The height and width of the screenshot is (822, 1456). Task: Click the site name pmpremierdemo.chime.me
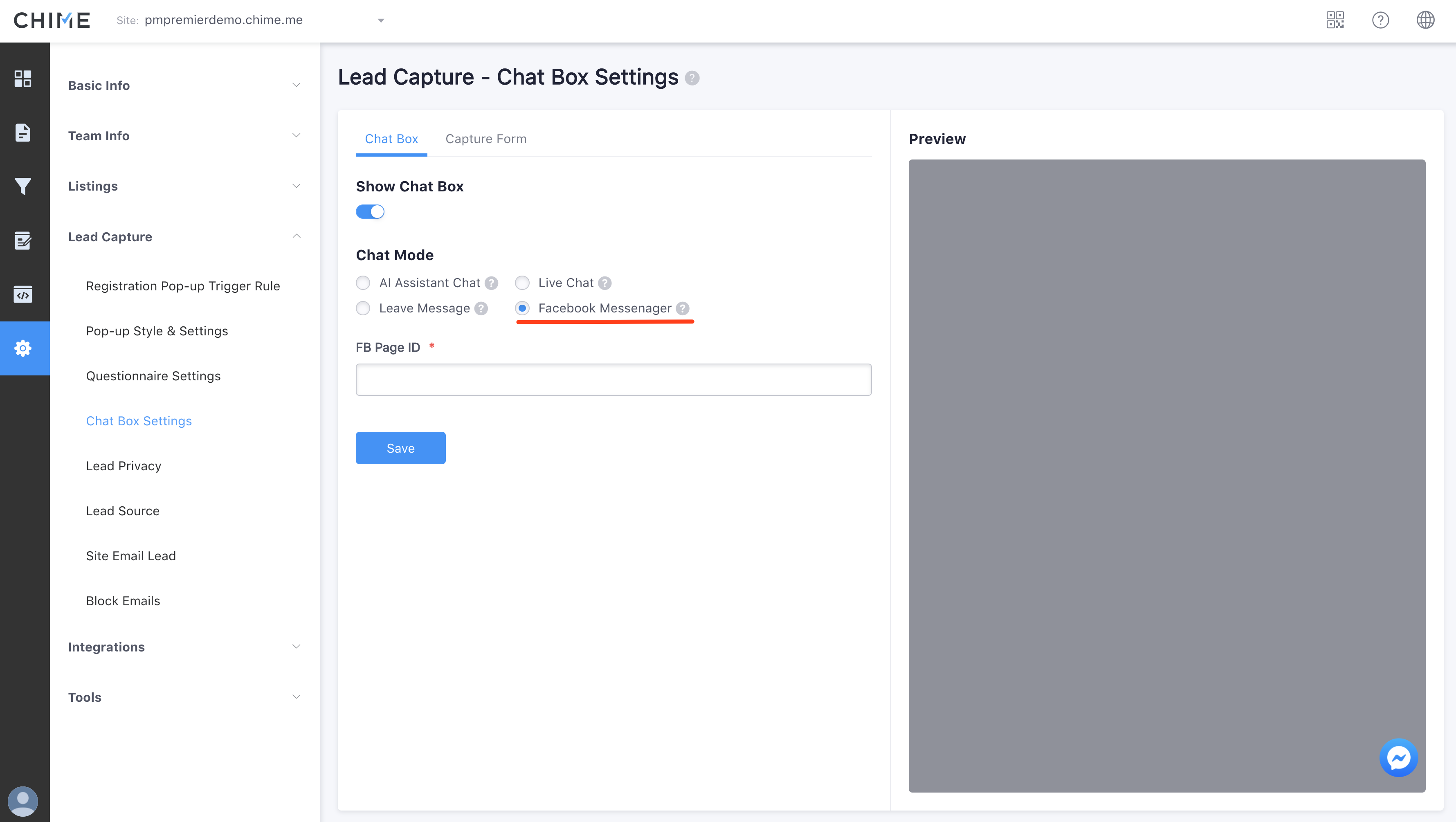coord(223,20)
